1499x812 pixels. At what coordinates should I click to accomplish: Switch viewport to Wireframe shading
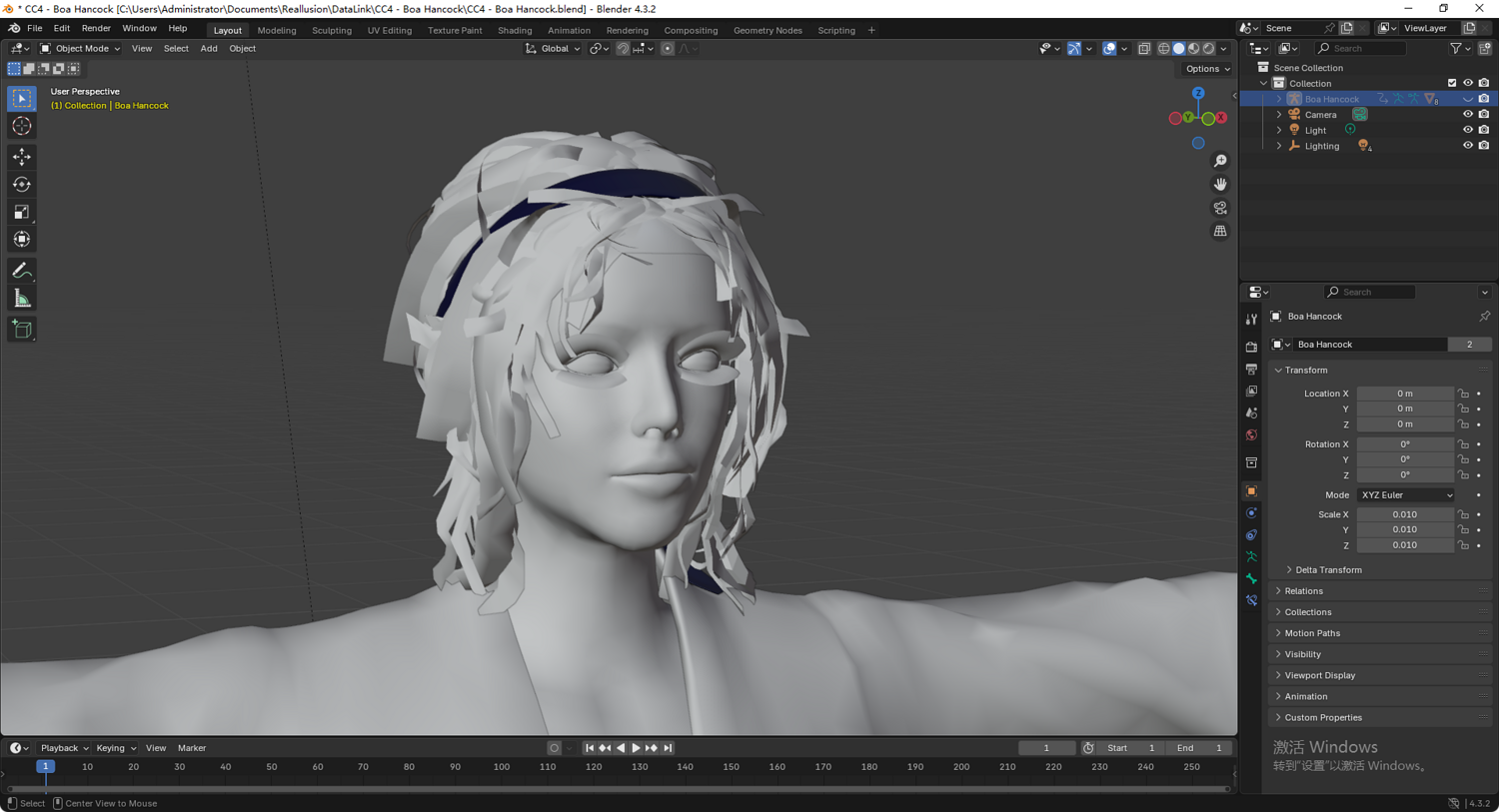pyautogui.click(x=1164, y=48)
